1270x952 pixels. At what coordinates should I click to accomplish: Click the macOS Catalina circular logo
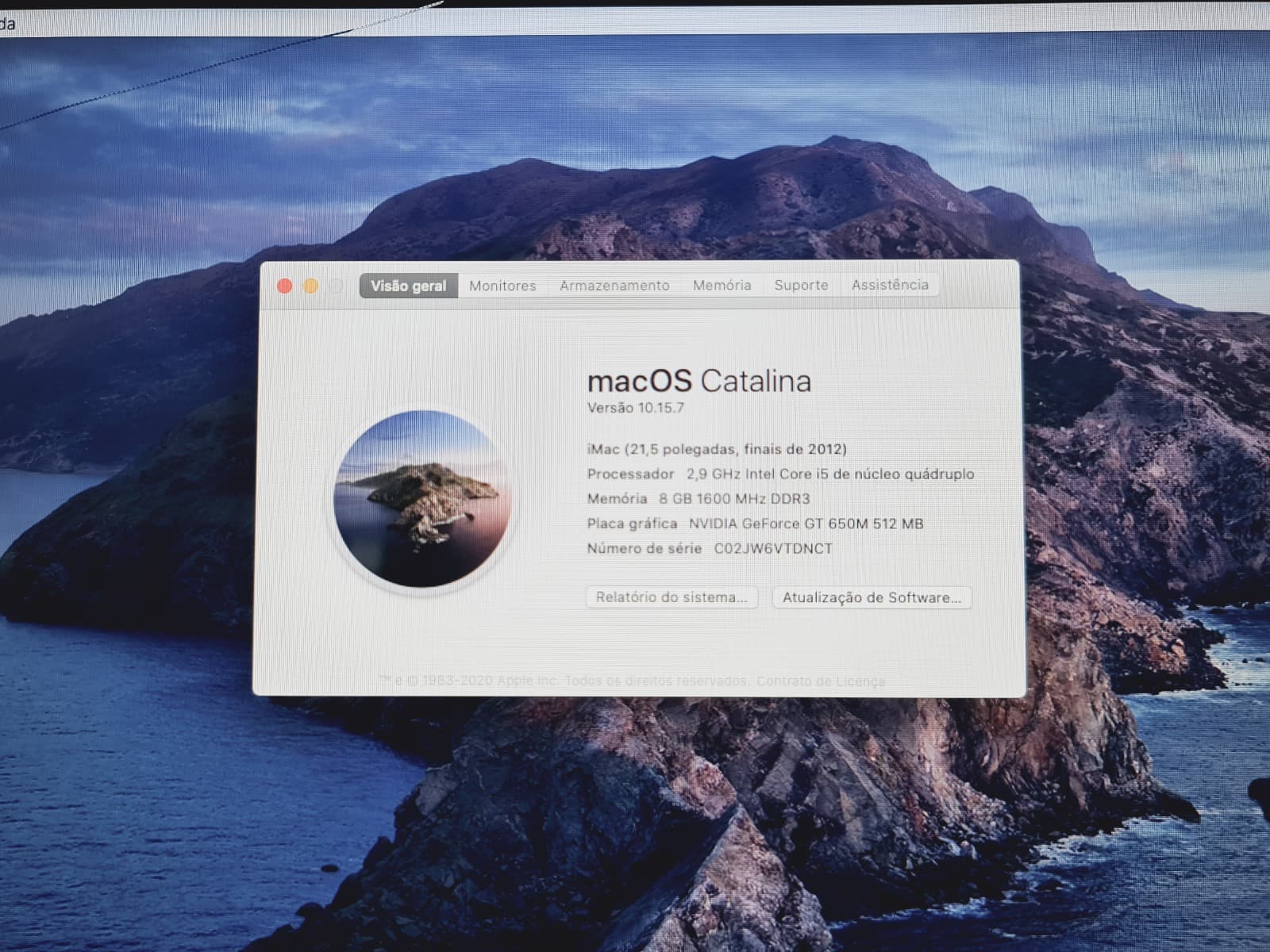point(422,499)
